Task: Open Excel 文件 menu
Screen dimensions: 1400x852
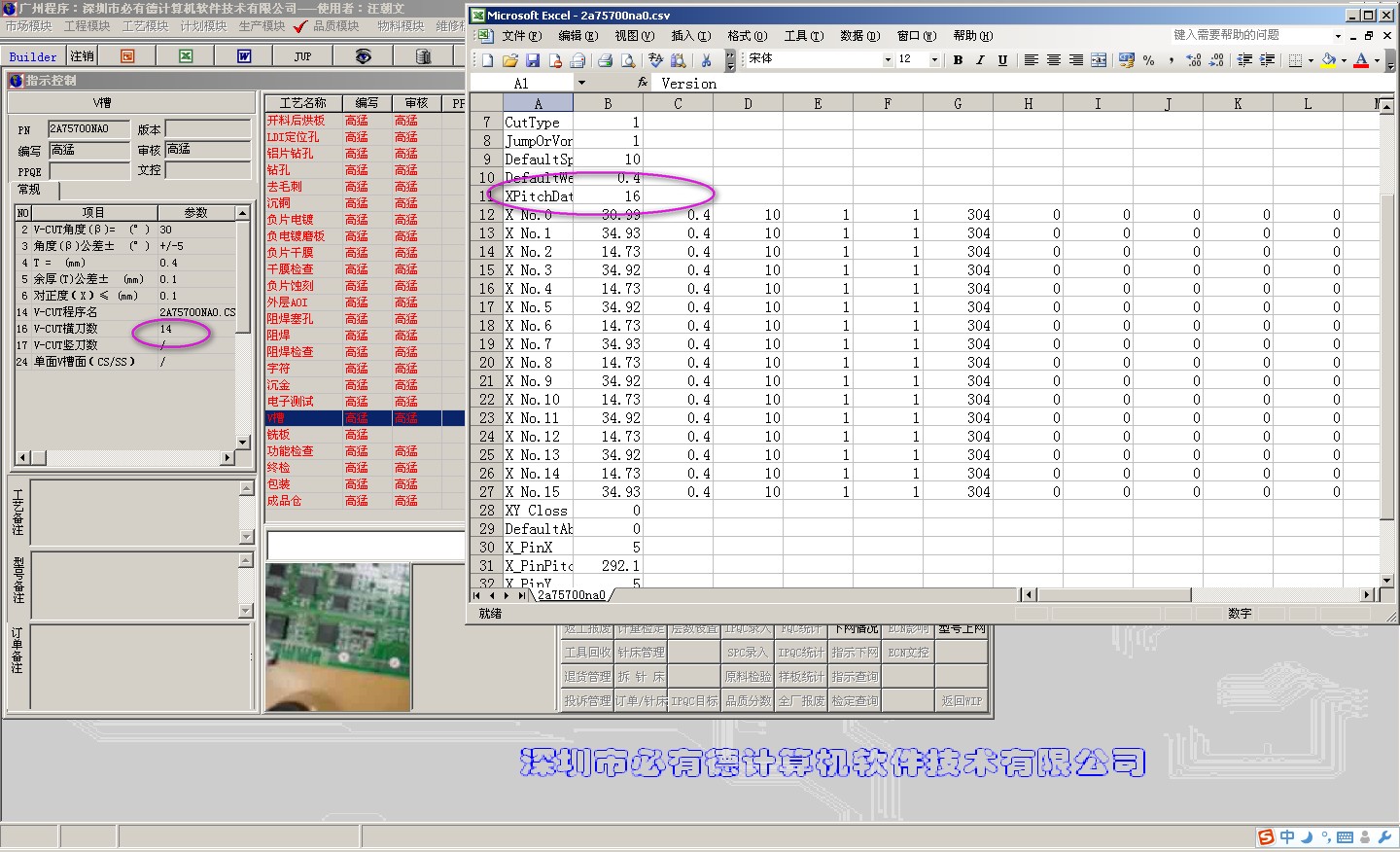Action: click(521, 35)
